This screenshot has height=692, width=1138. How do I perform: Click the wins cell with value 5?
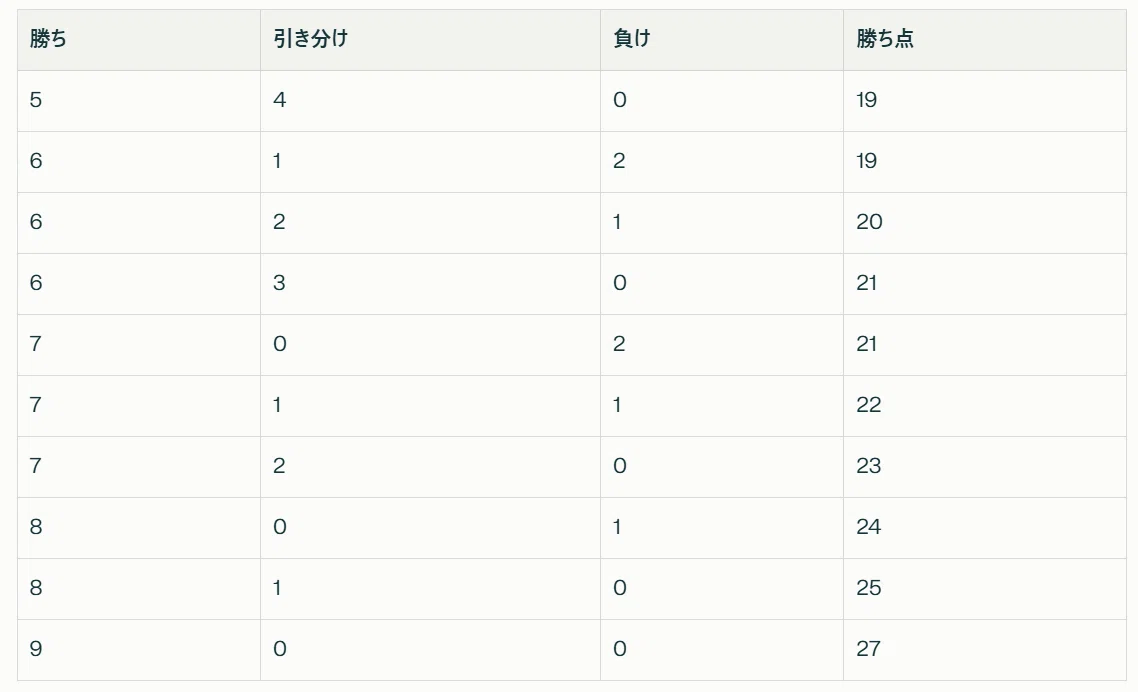click(139, 101)
